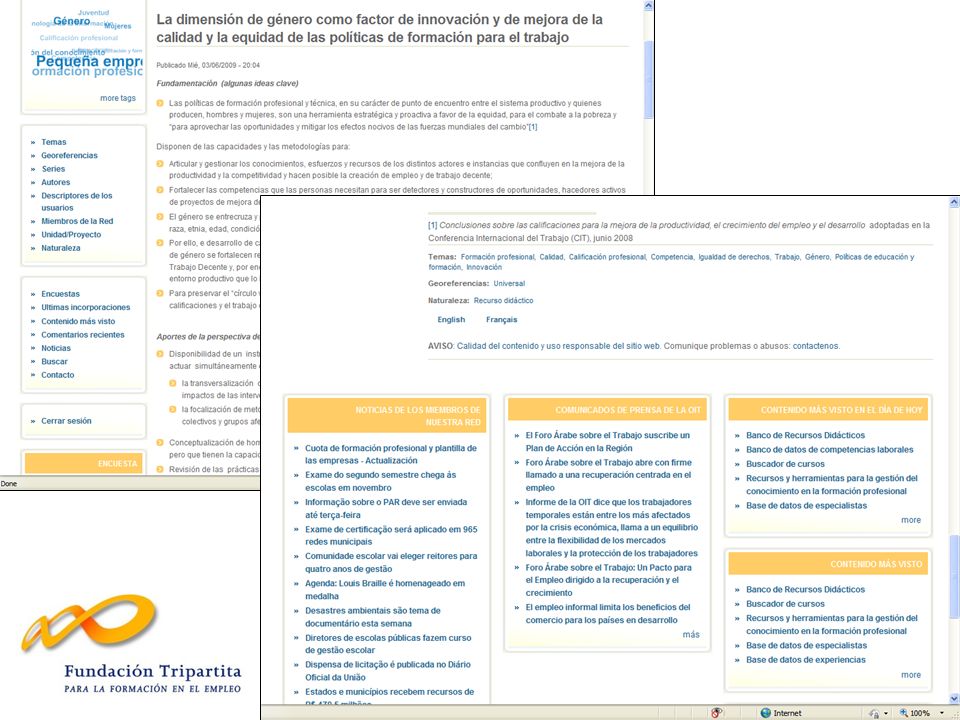Open the Buscar sidebar link
Image resolution: width=960 pixels, height=720 pixels.
coord(54,362)
